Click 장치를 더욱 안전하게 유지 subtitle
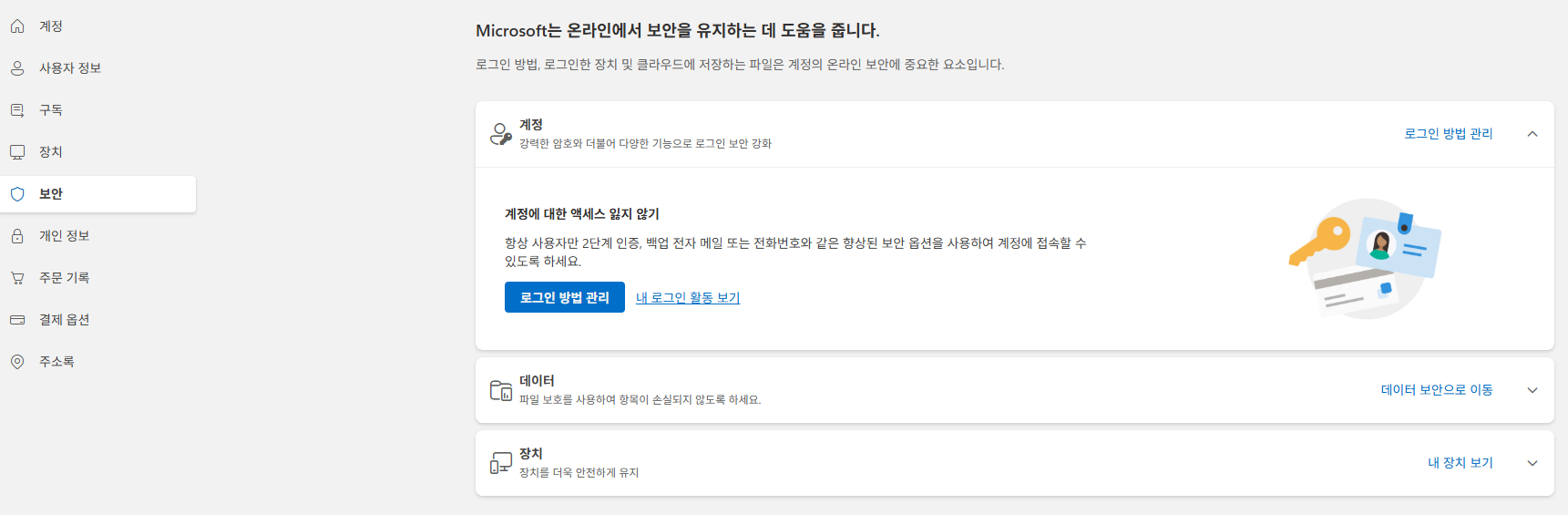1568x515 pixels. [x=579, y=473]
